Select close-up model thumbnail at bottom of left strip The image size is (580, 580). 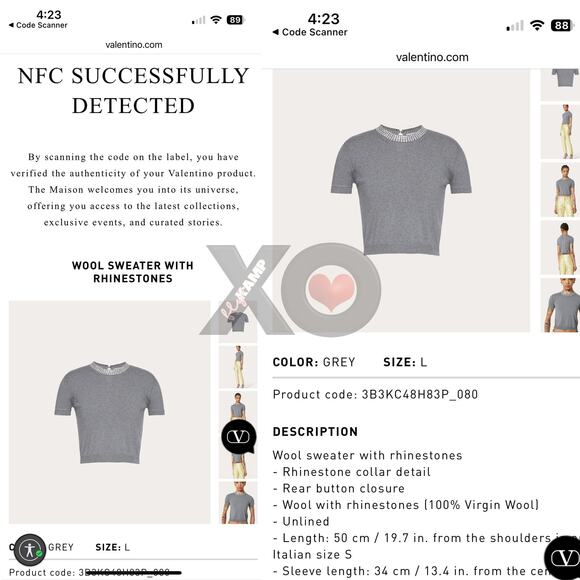[238, 502]
